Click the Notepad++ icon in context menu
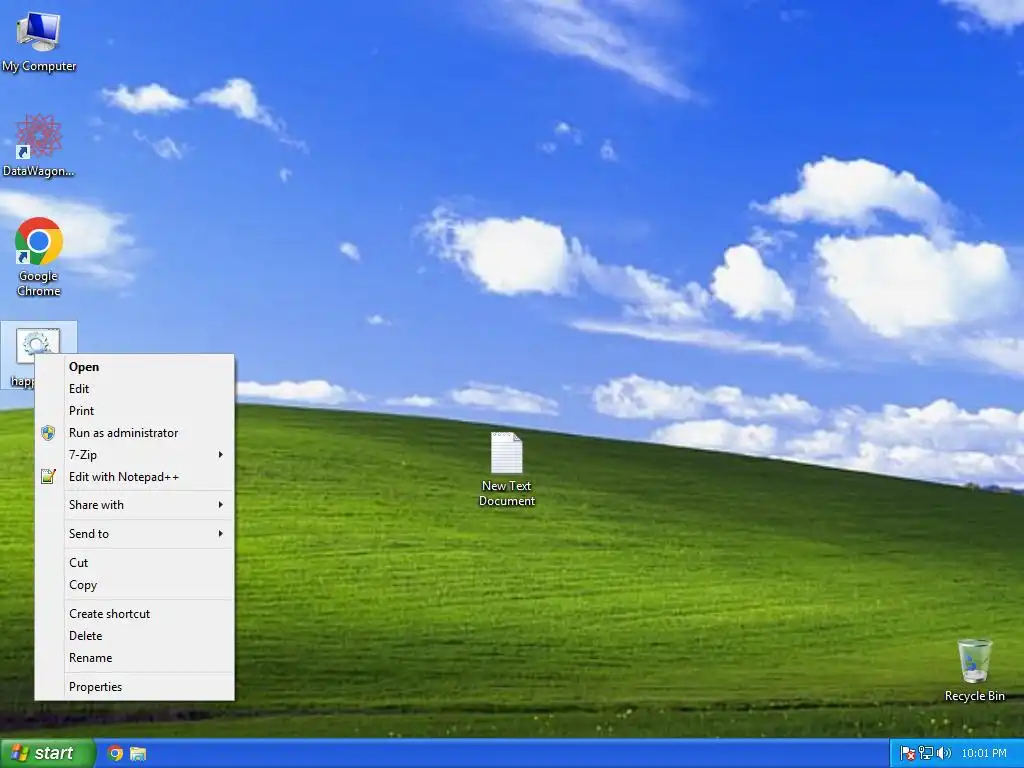 pos(48,477)
